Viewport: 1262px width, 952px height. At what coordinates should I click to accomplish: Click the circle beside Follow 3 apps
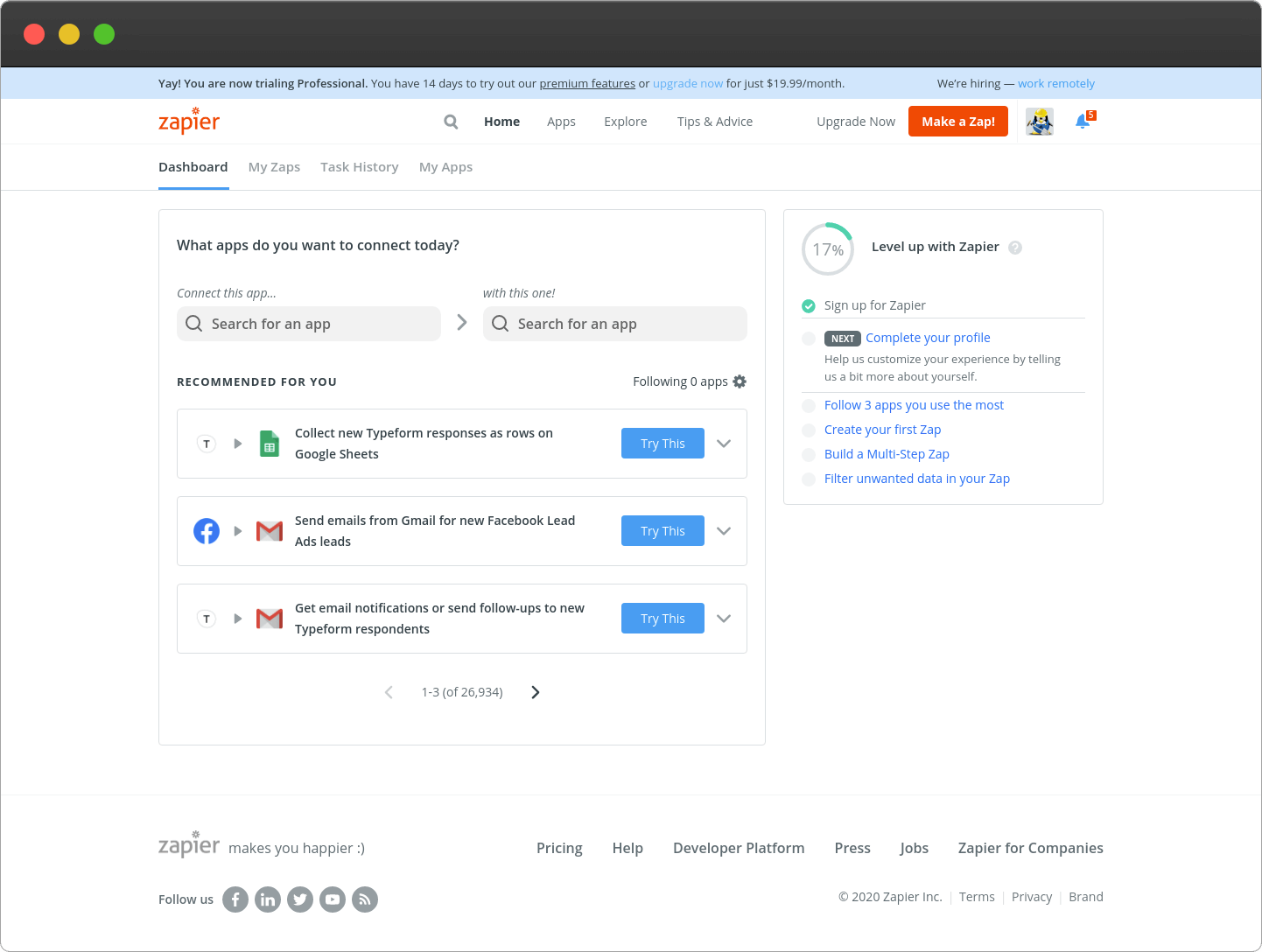click(809, 406)
